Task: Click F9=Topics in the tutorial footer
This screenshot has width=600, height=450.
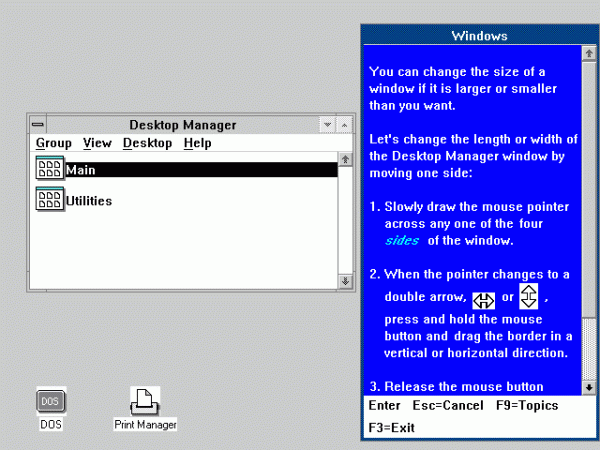Action: 527,406
